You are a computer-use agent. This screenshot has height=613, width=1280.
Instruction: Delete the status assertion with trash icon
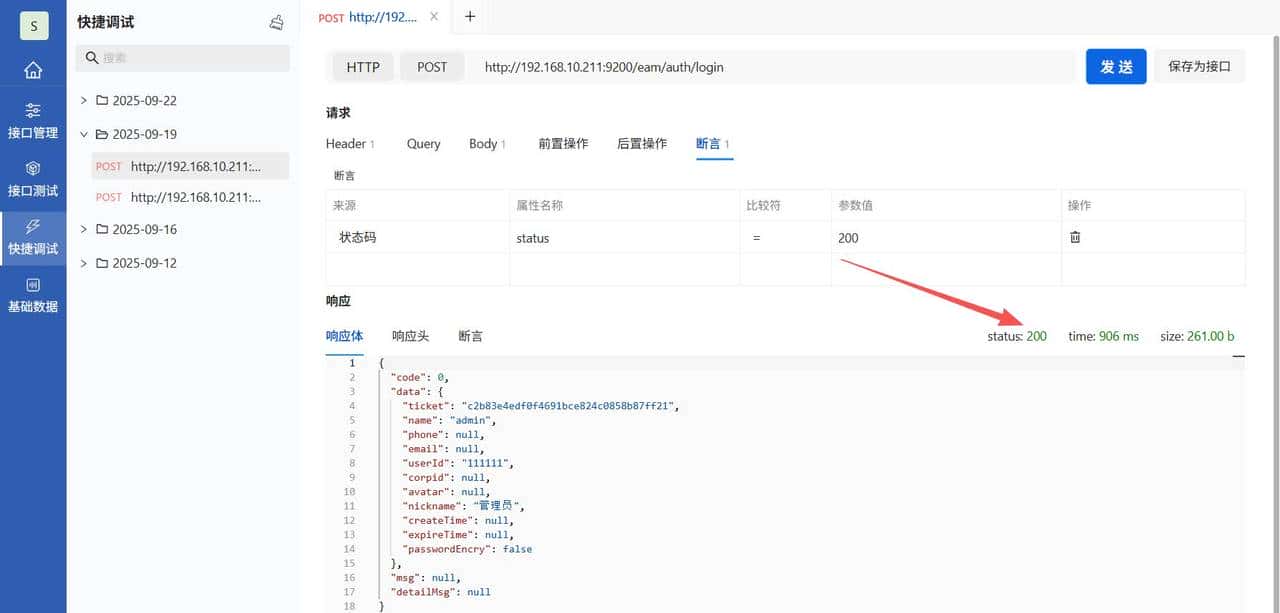tap(1075, 237)
